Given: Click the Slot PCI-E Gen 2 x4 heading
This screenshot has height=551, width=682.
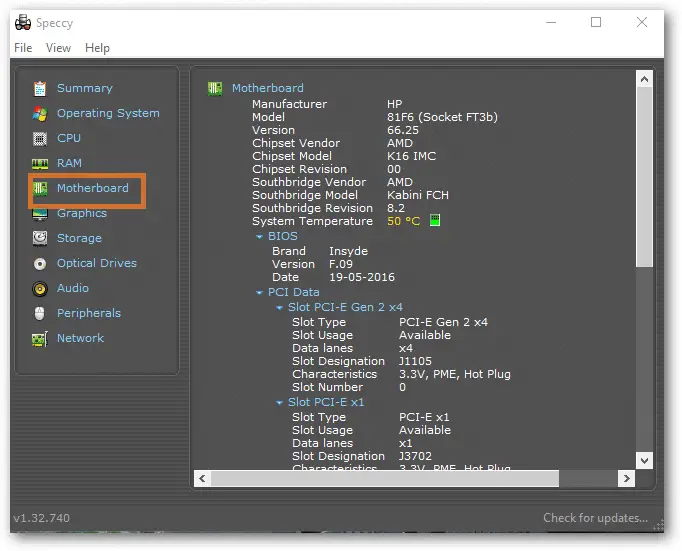Looking at the screenshot, I should click(x=345, y=307).
